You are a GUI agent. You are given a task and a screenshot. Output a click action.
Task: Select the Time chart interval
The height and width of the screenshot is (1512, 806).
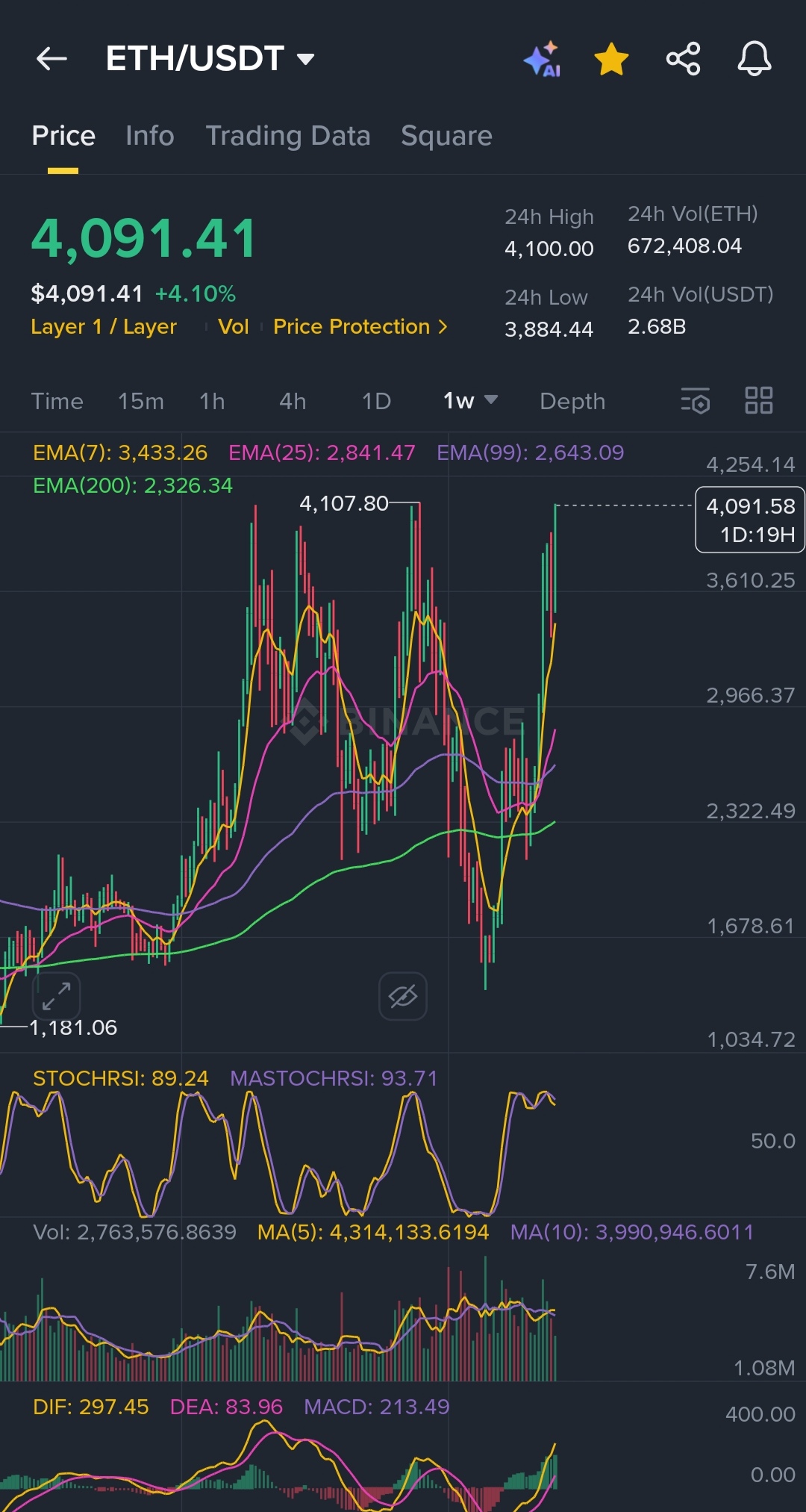tap(57, 401)
